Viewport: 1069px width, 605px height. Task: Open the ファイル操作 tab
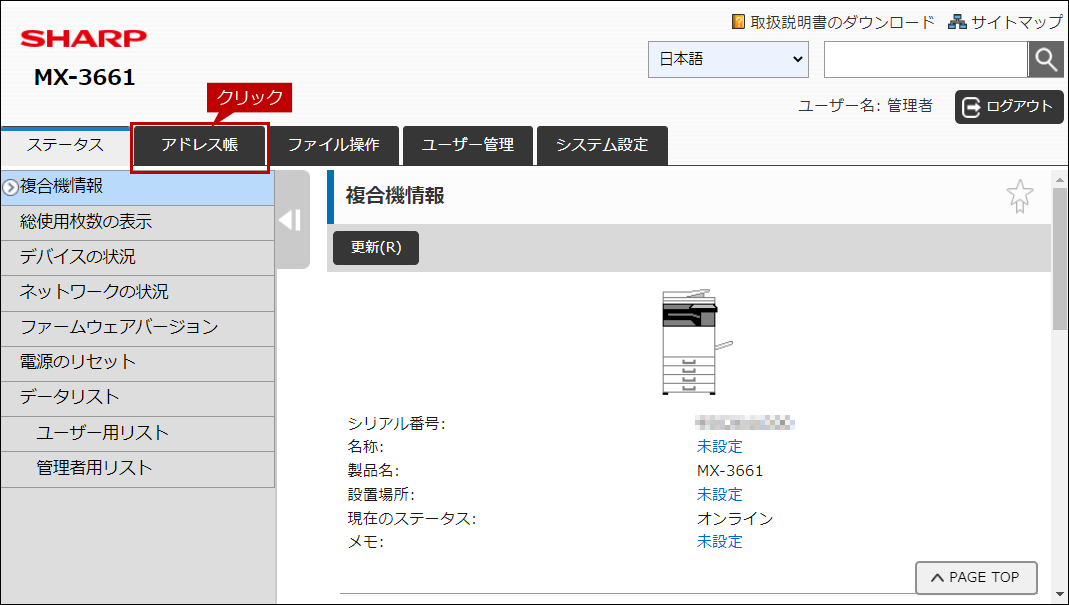coord(333,145)
